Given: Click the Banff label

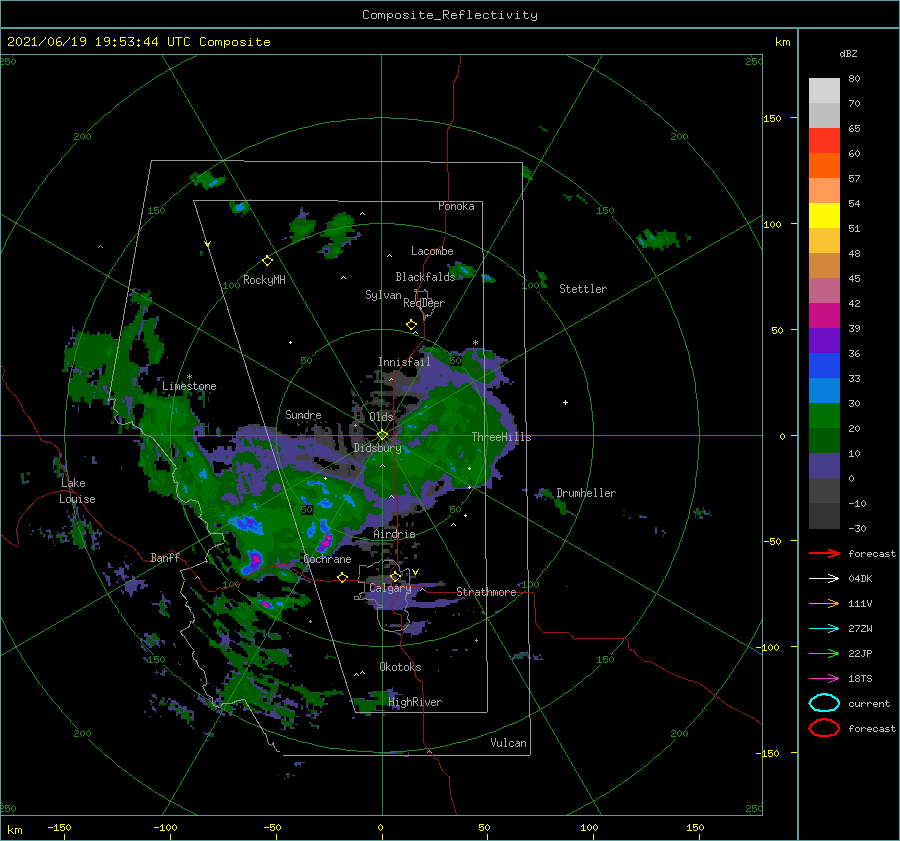Looking at the screenshot, I should point(165,557).
